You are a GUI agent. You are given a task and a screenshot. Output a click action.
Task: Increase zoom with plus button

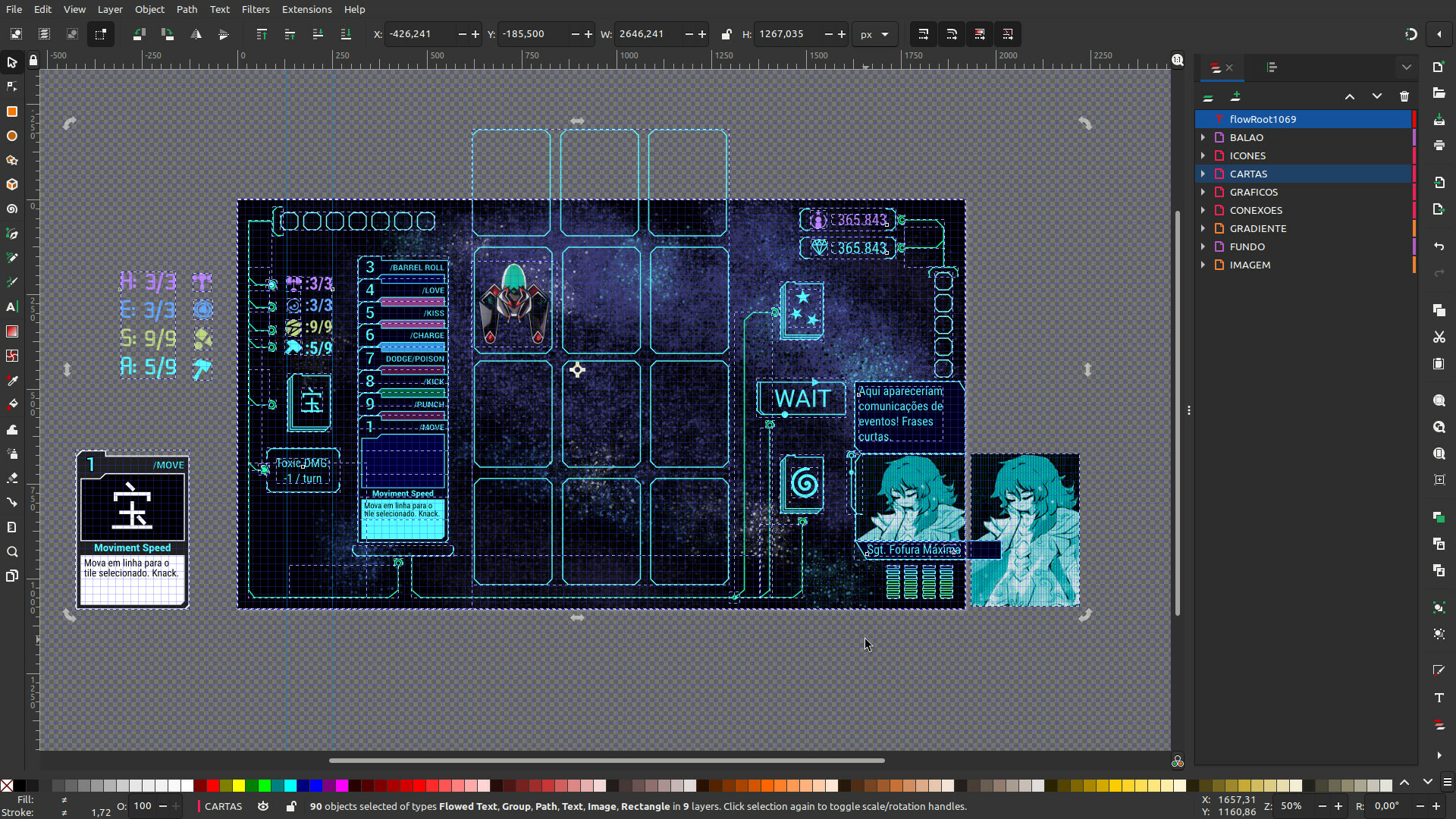point(1338,806)
